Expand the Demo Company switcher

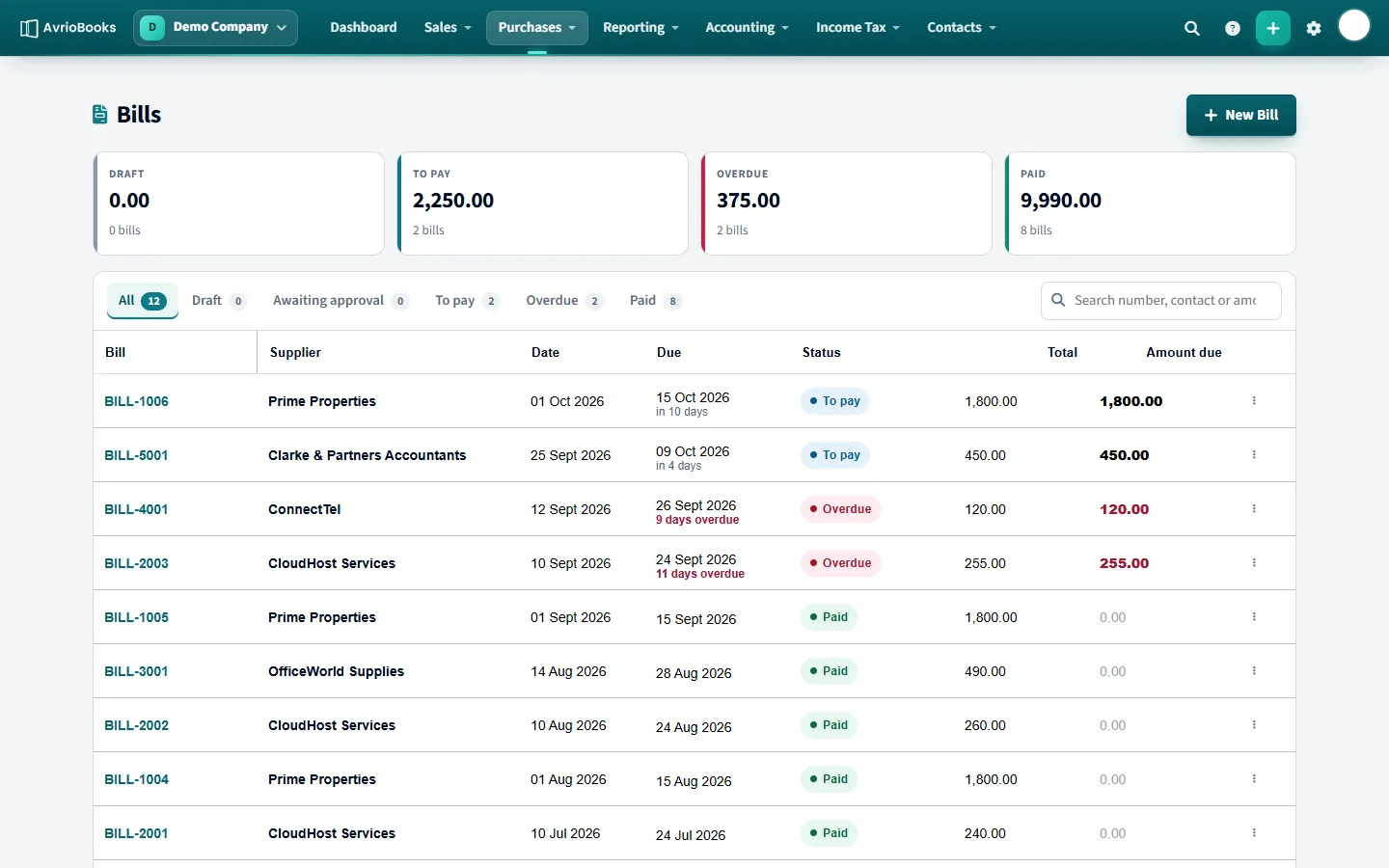click(215, 28)
